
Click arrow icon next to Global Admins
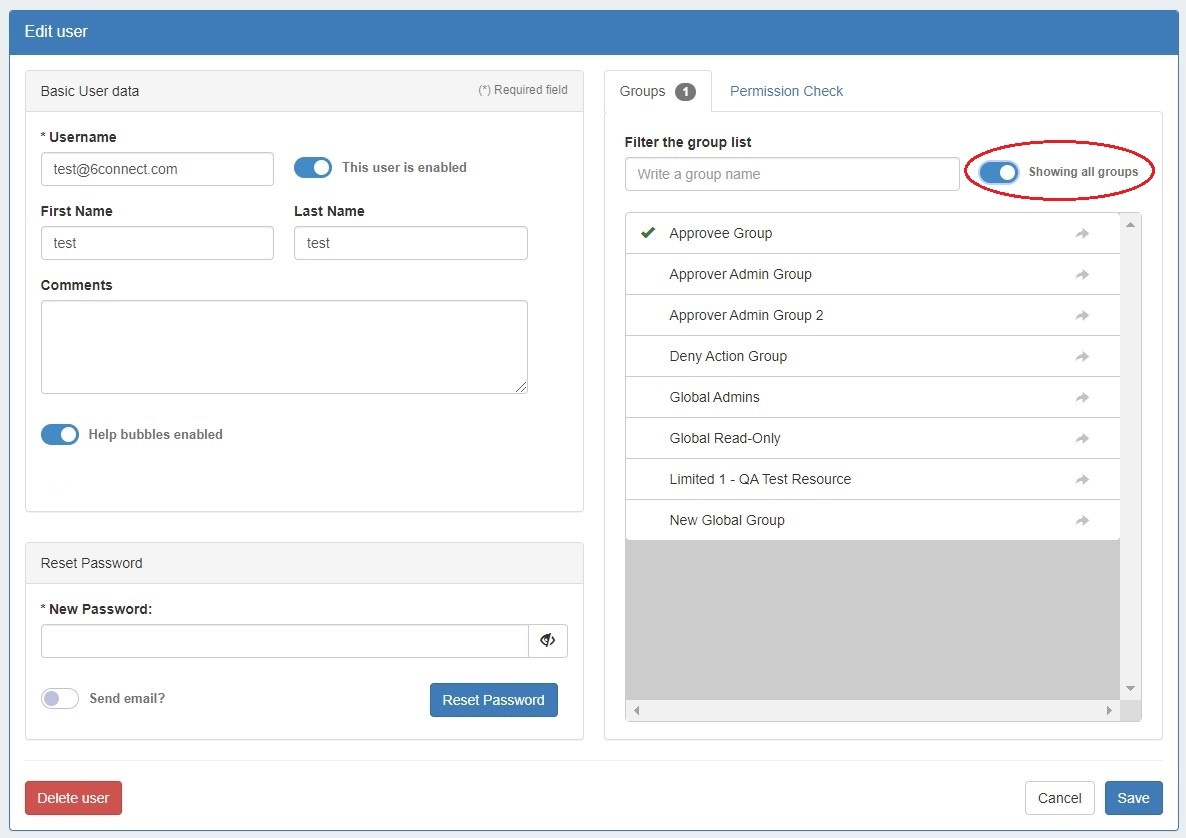pos(1082,397)
